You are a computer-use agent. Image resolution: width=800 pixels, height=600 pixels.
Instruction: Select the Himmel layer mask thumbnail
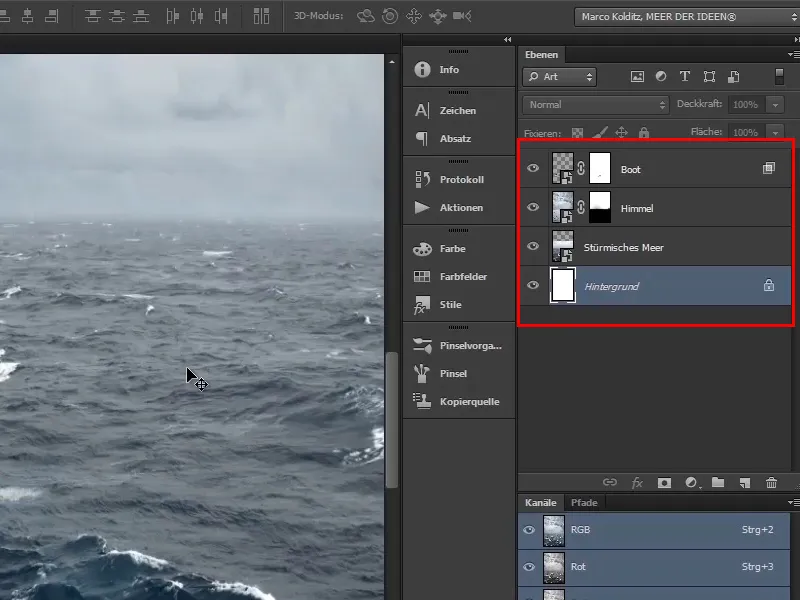coord(600,207)
